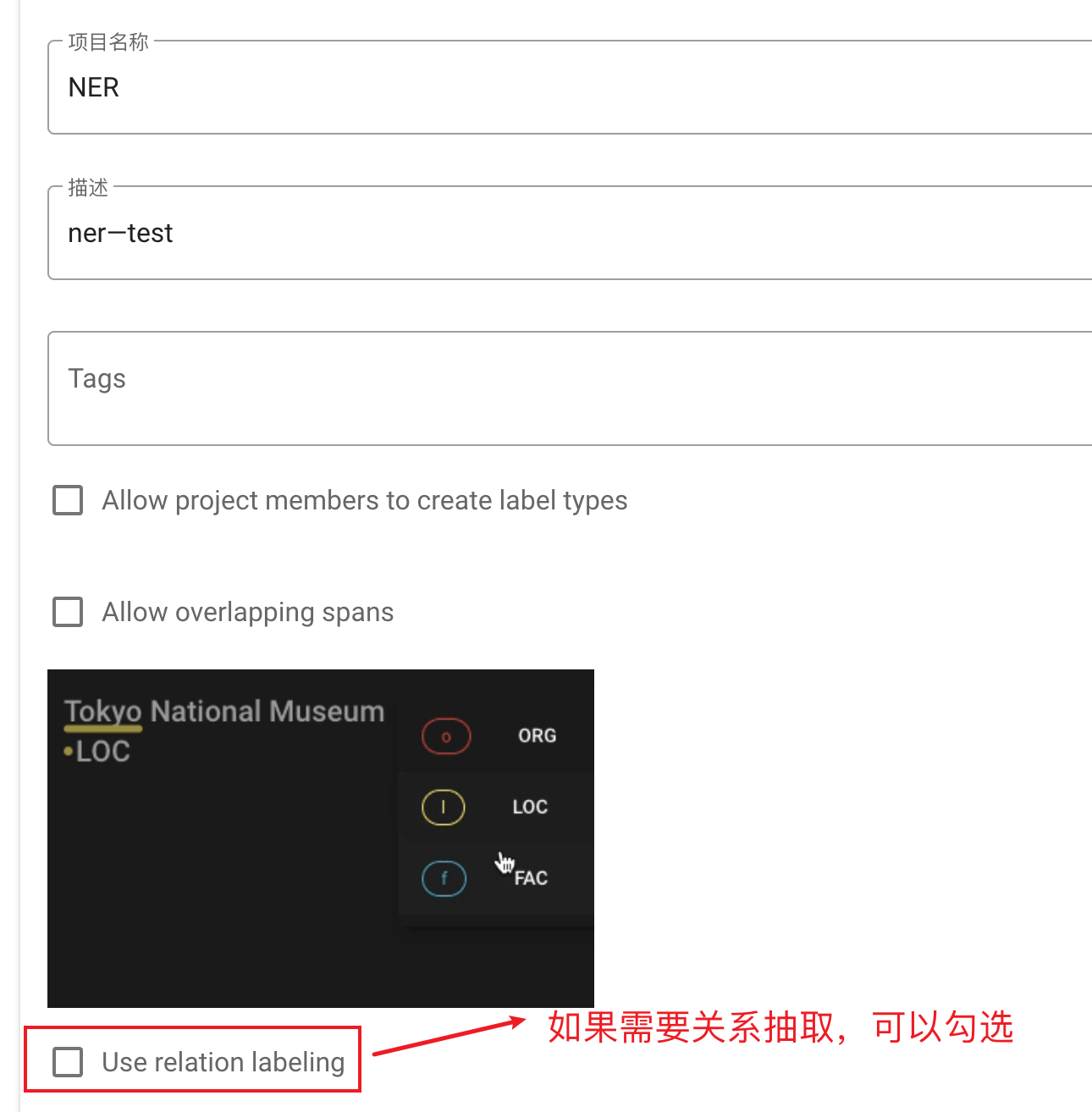
Task: Enable "Allow project members to create label types" checkbox
Action: [x=68, y=500]
